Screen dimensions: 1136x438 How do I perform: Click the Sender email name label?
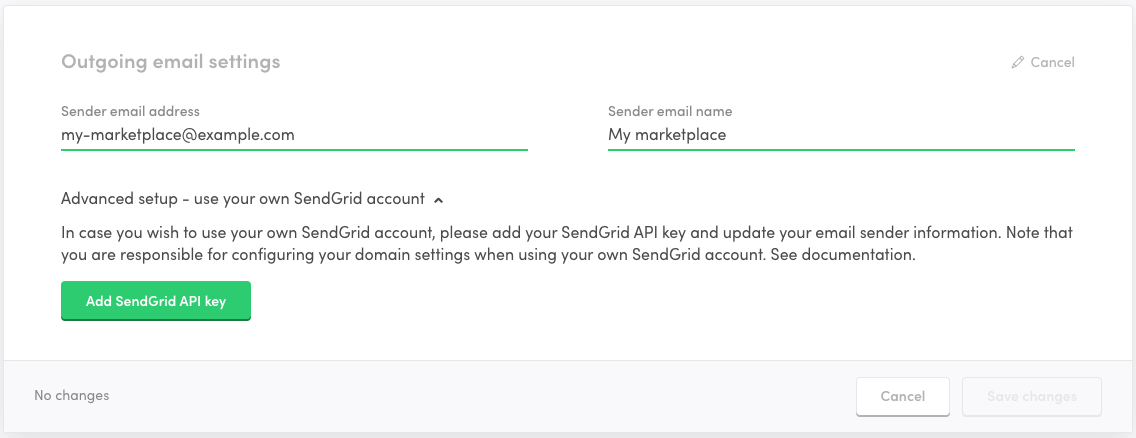tap(670, 111)
